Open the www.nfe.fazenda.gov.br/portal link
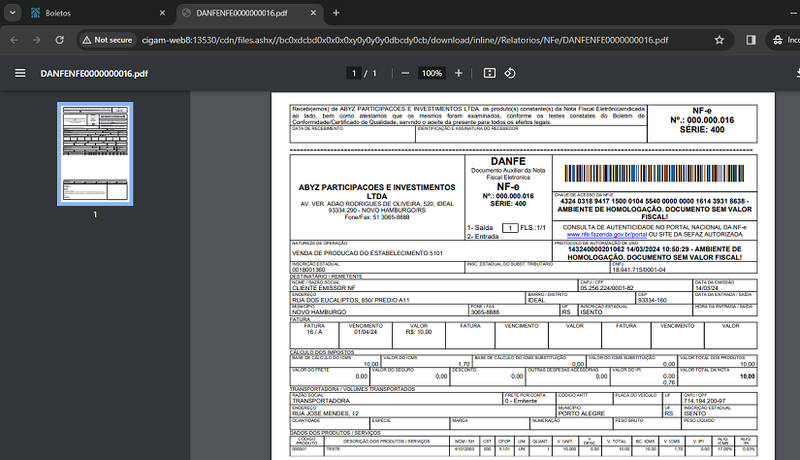The image size is (800, 460). pyautogui.click(x=607, y=235)
